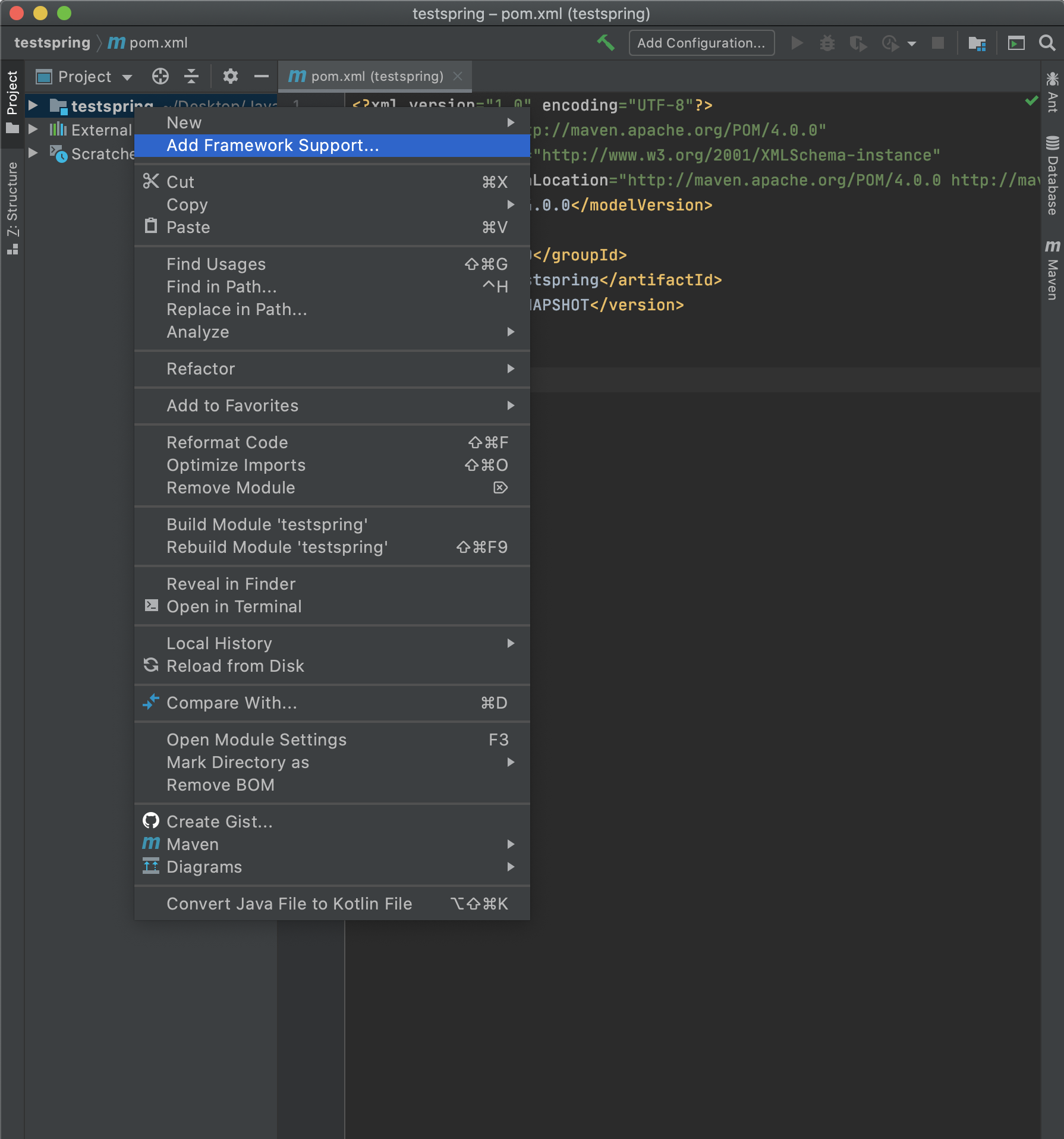This screenshot has height=1139, width=1064.
Task: Hide the Project panel with minus icon
Action: coord(262,76)
